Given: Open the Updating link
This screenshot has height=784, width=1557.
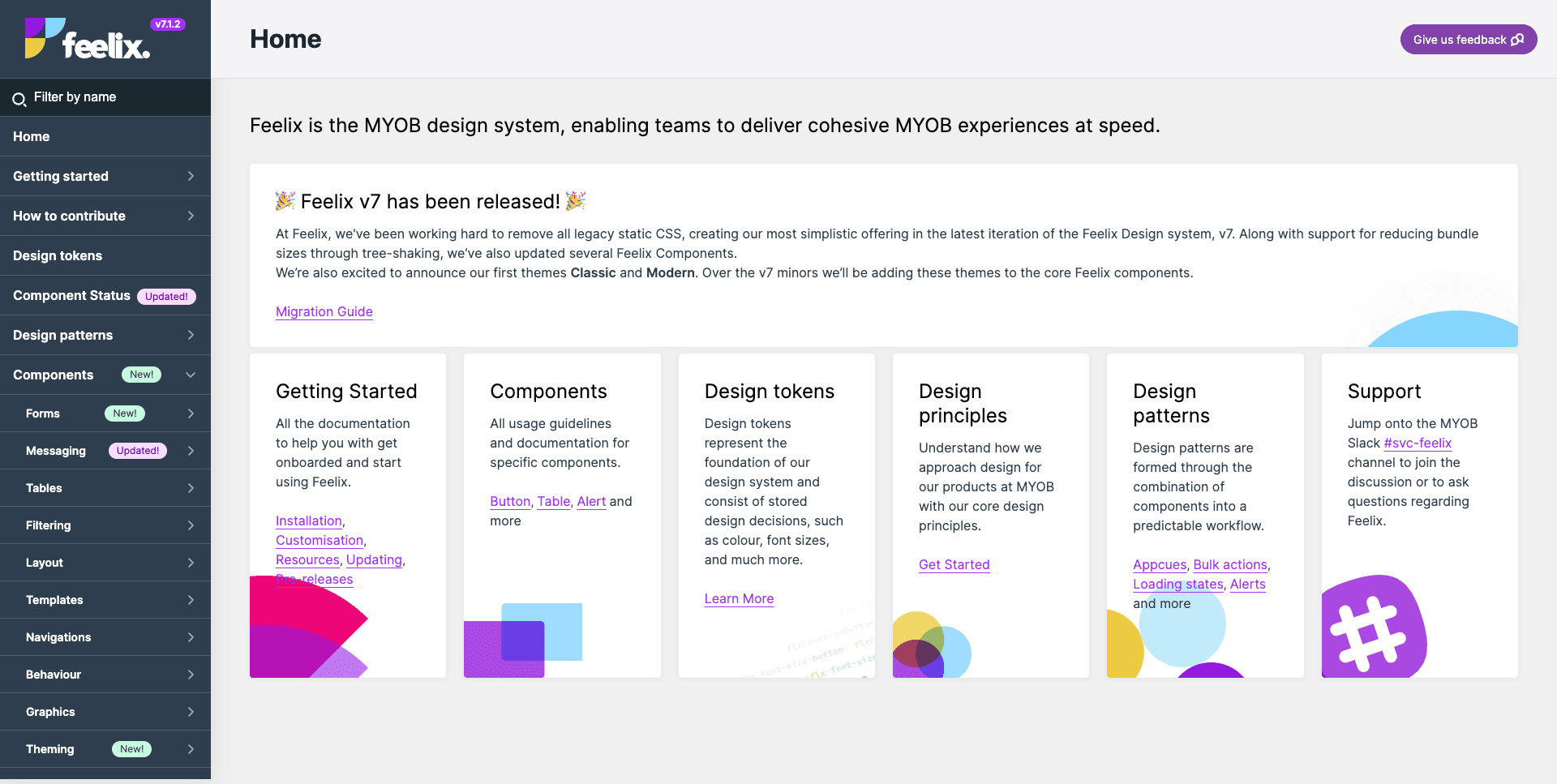Looking at the screenshot, I should tap(374, 559).
